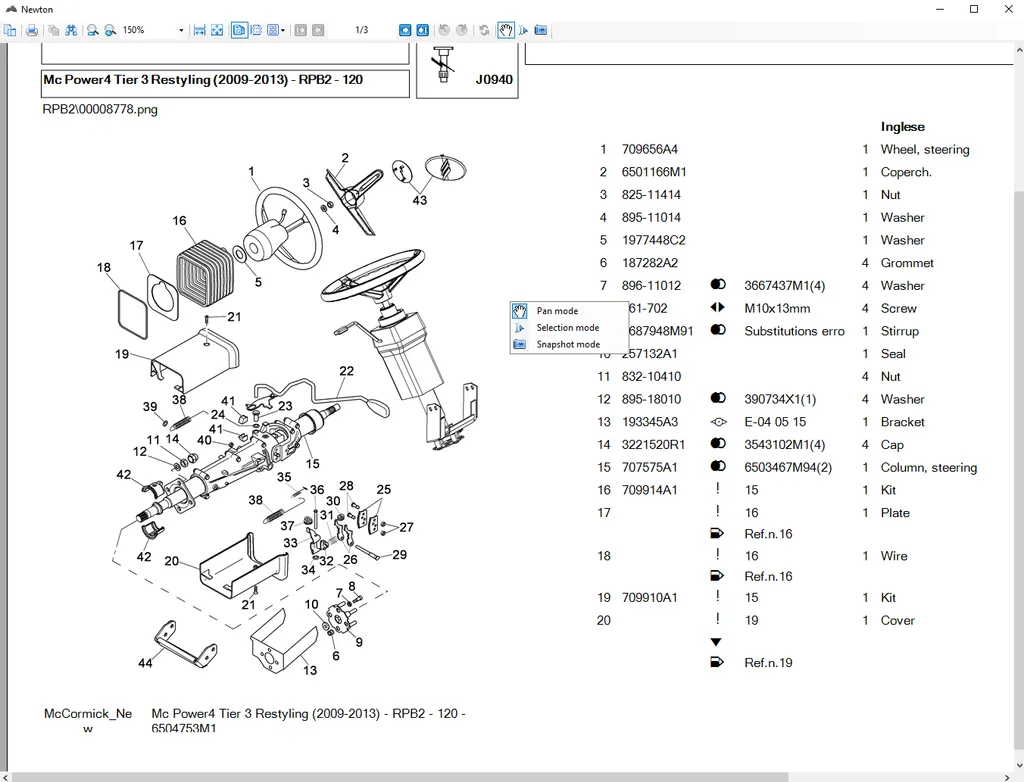Click the Selection mode arrow icon in the toolbar

coord(523,30)
